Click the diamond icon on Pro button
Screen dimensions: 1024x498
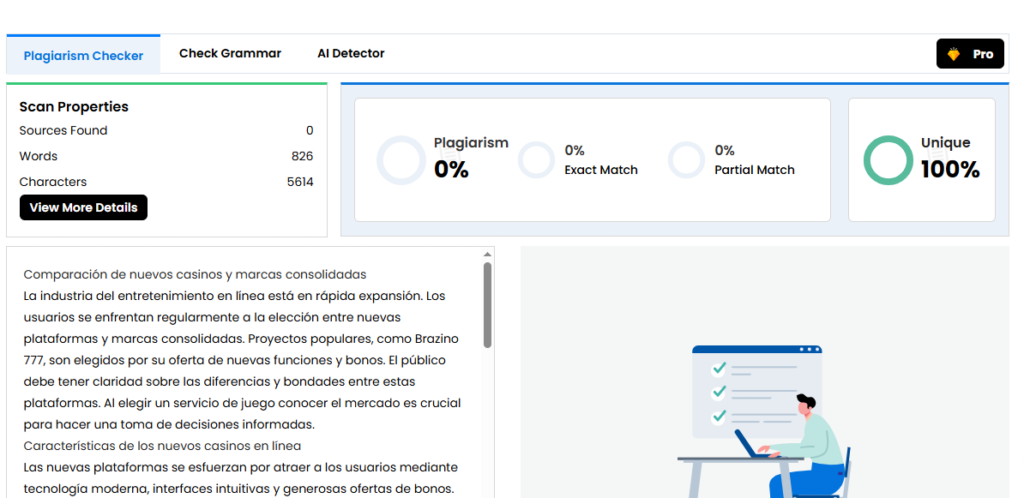pyautogui.click(x=953, y=54)
